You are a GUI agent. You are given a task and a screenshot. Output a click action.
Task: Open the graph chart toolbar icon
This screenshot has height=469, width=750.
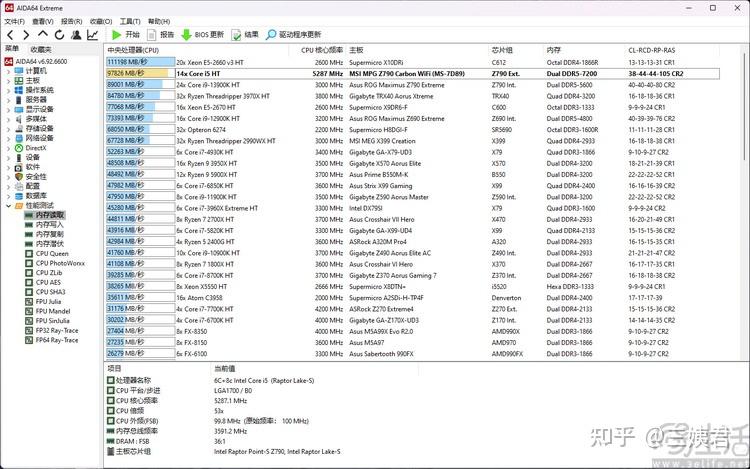[92, 35]
